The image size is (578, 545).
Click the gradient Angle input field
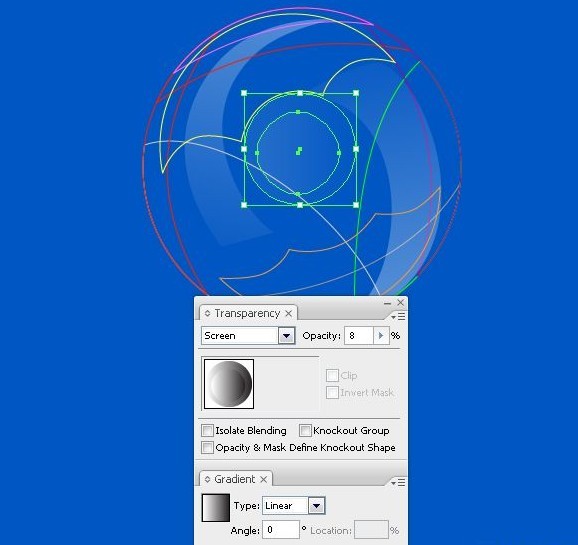coord(281,530)
